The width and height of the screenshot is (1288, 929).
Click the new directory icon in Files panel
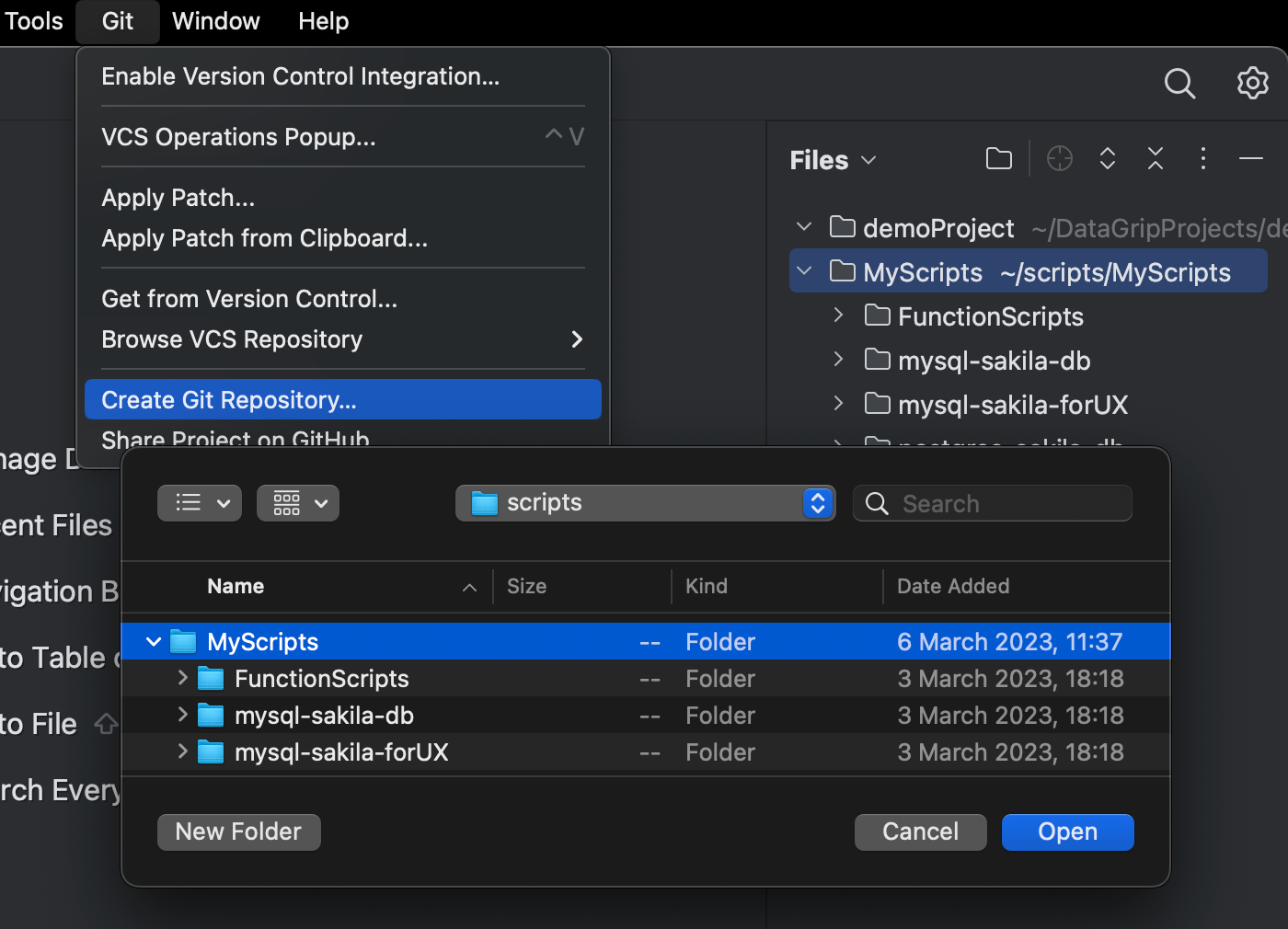(x=999, y=159)
